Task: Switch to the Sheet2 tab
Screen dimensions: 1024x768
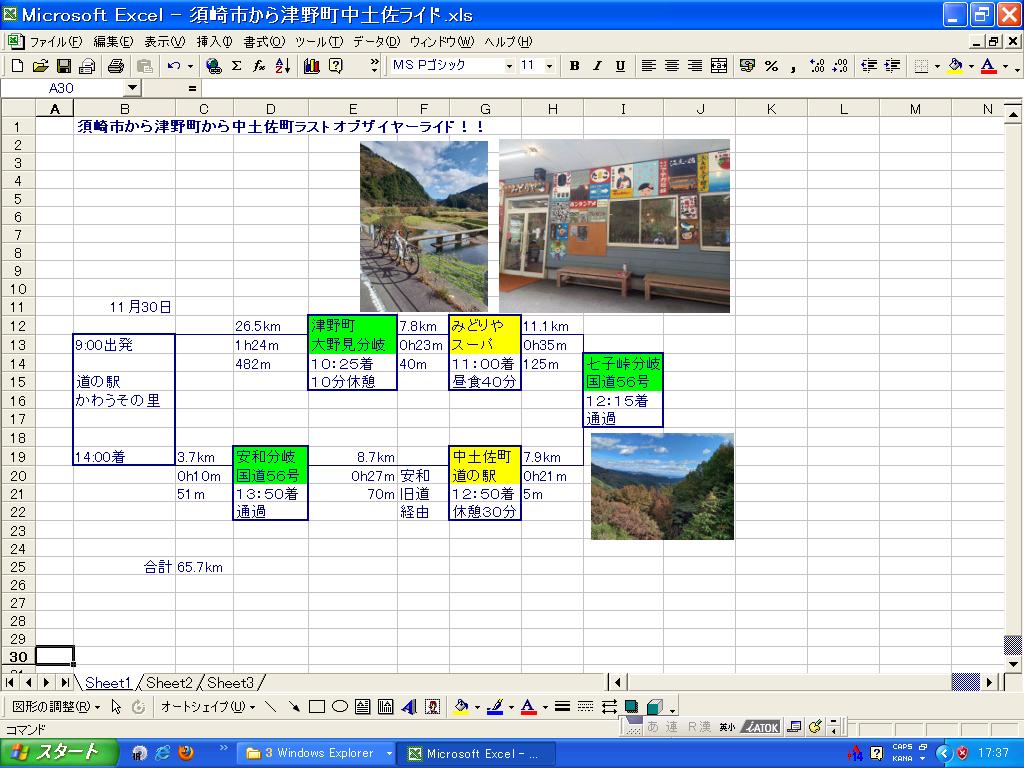Action: point(169,683)
